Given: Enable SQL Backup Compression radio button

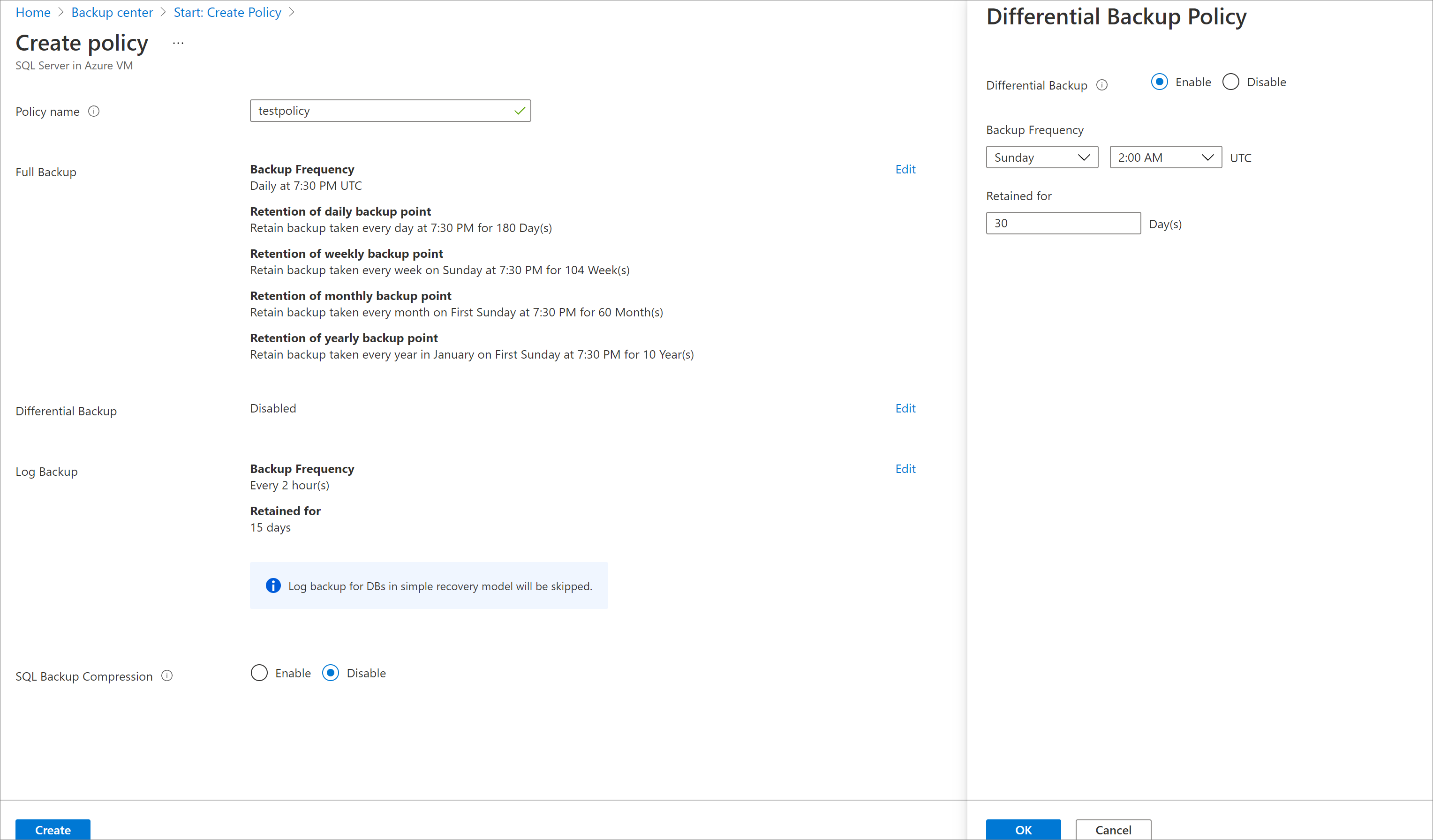Looking at the screenshot, I should pyautogui.click(x=260, y=673).
